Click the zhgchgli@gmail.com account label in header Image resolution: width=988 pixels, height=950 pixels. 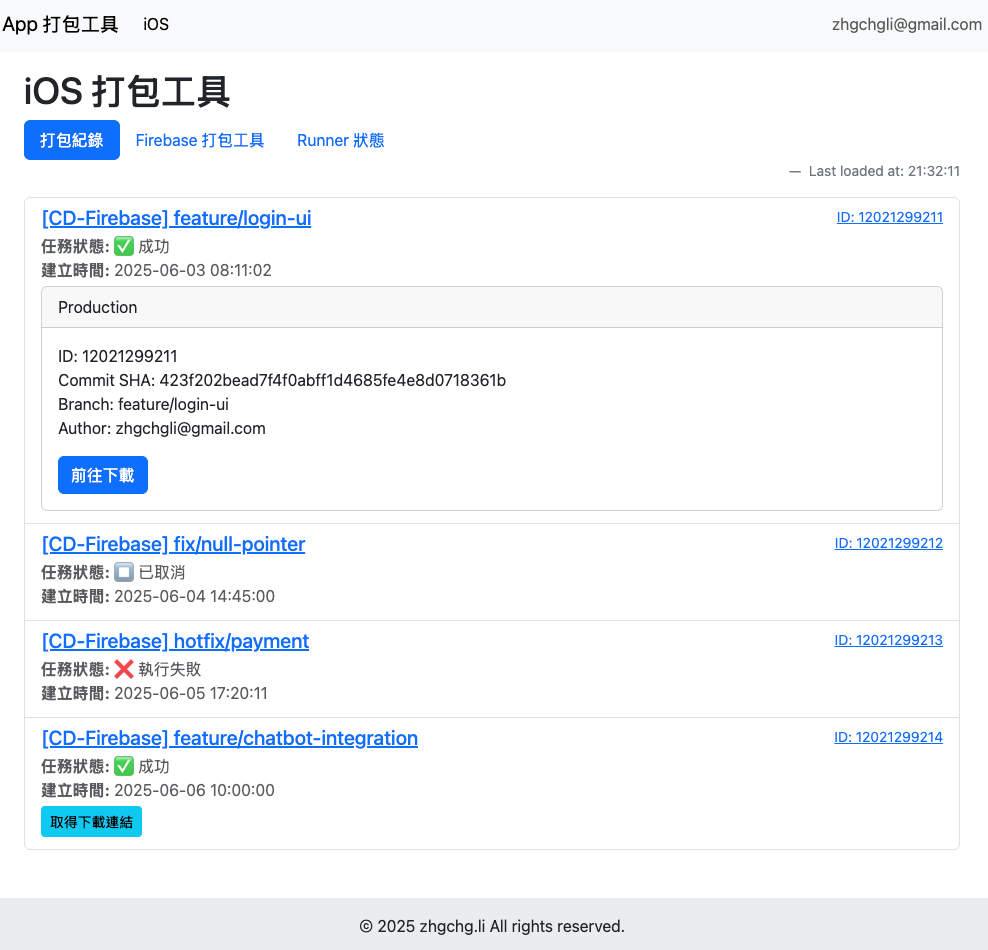click(x=907, y=25)
